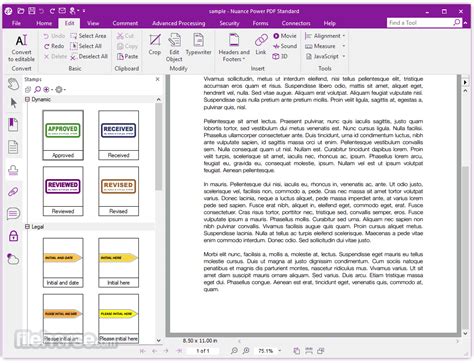Switch to the Comment ribbon tab

click(x=125, y=23)
